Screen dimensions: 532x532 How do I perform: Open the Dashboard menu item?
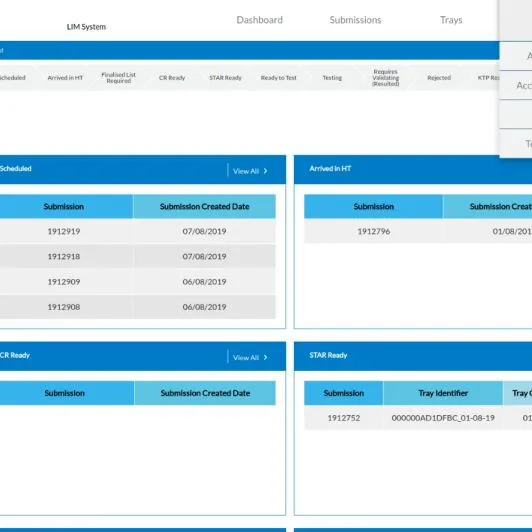point(260,20)
